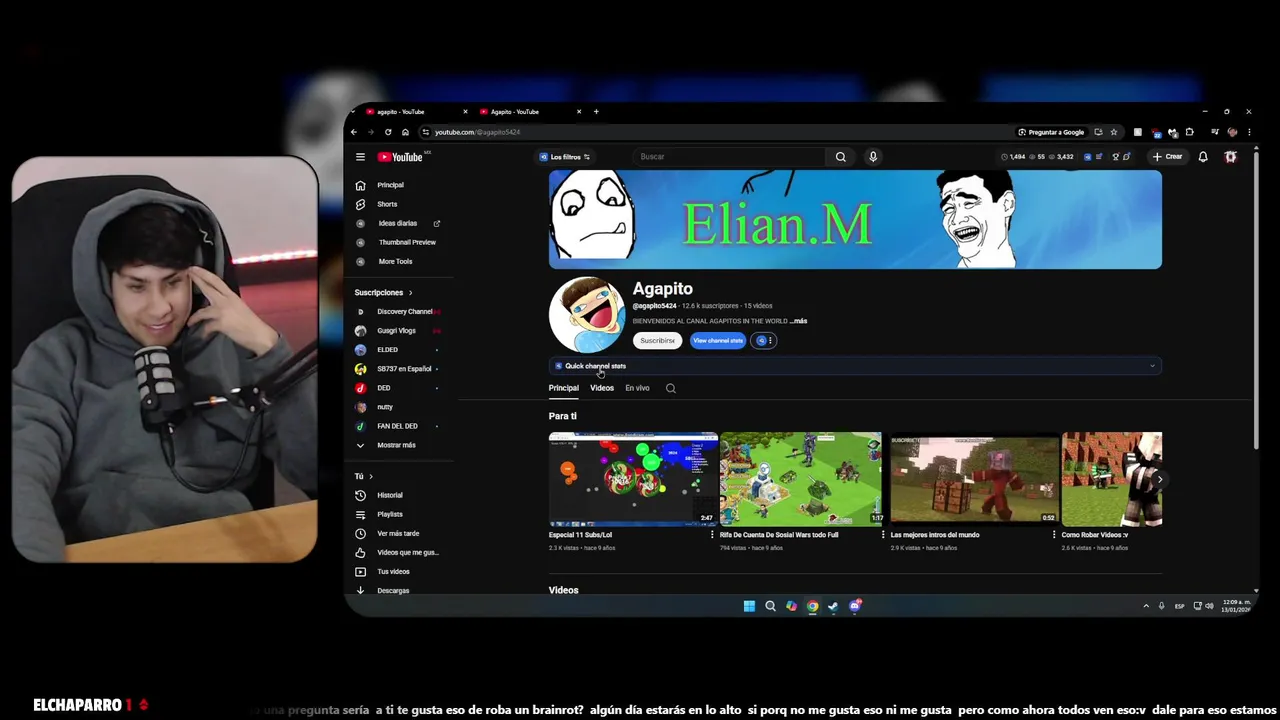
Task: Open a new browser tab
Action: 596,112
